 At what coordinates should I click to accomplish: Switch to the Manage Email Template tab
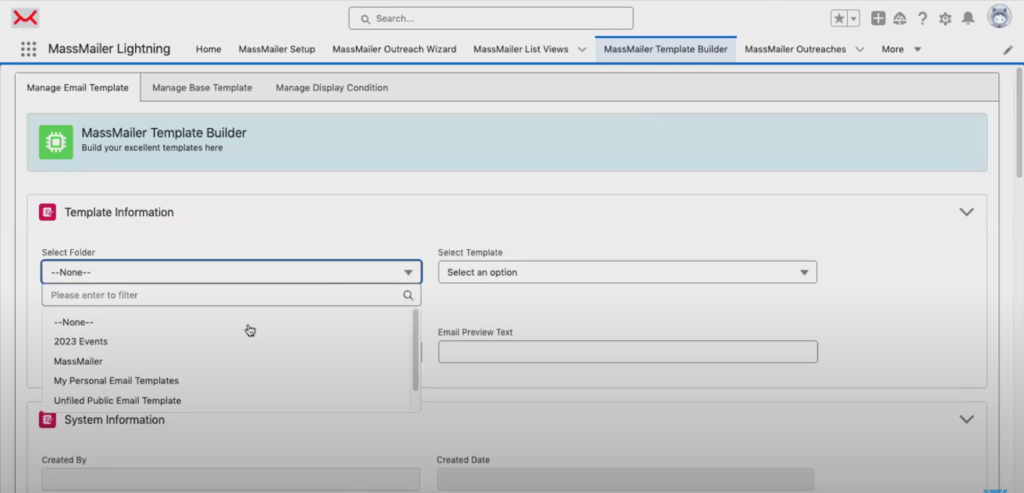click(78, 87)
